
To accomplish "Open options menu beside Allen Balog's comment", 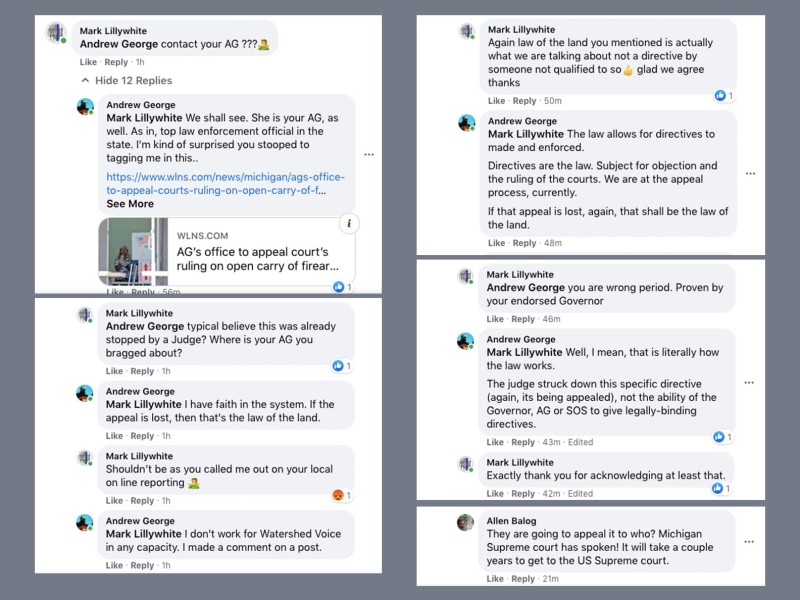I will (x=748, y=541).
